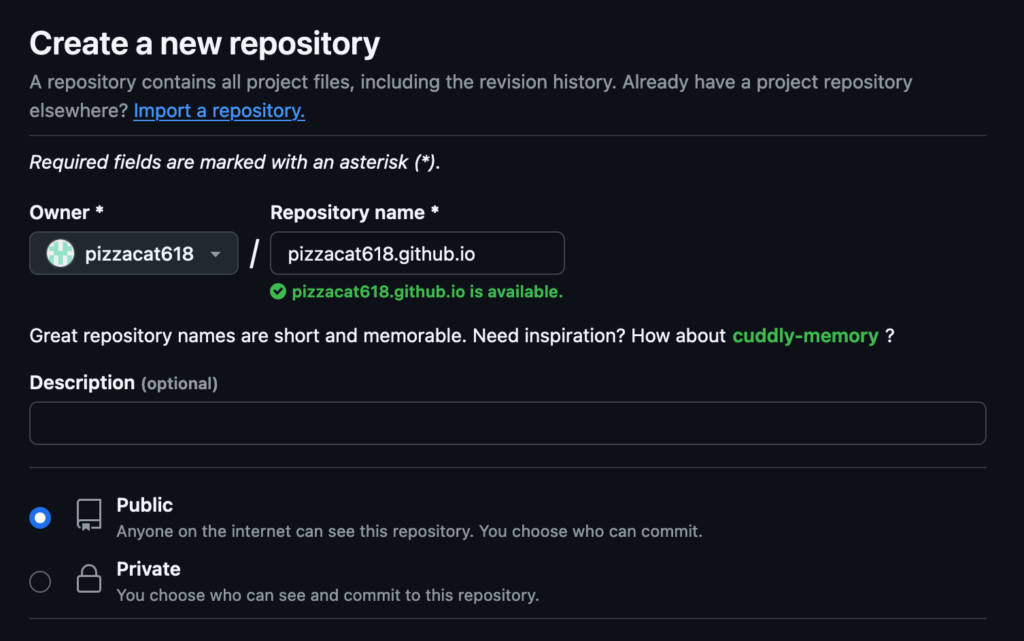This screenshot has width=1024, height=641.
Task: Click the caret arrow in Owner selector
Action: click(x=216, y=254)
